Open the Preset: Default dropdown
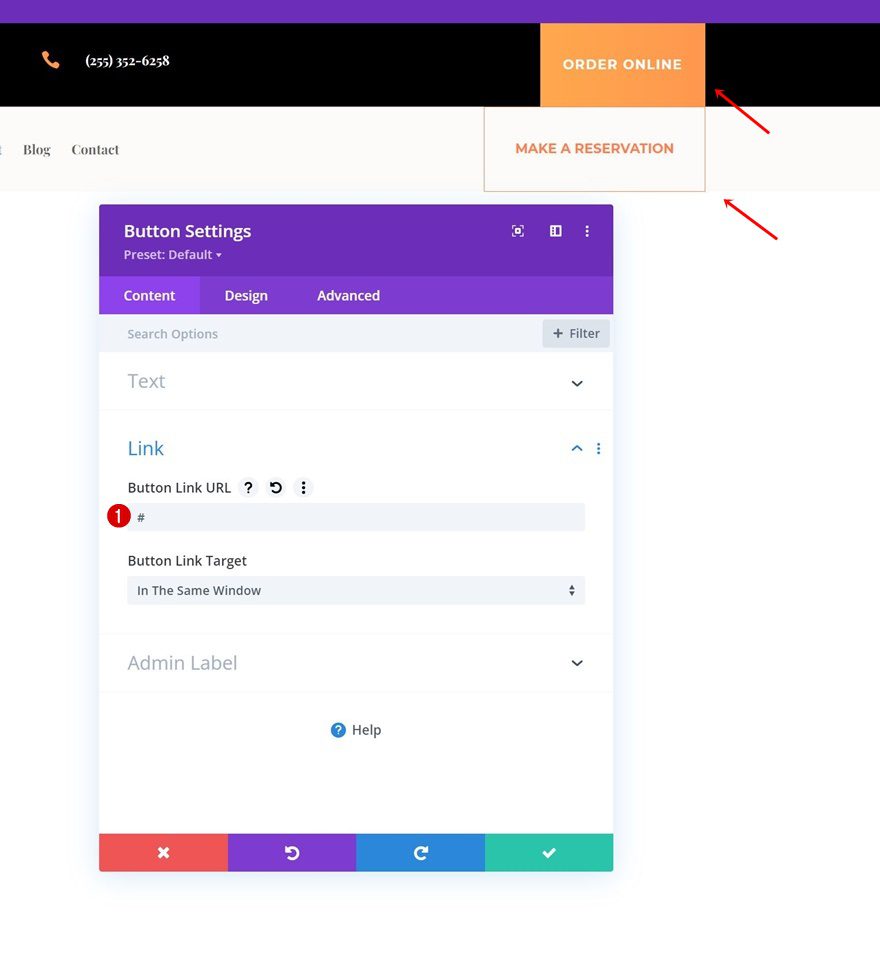This screenshot has height=960, width=880. 173,255
